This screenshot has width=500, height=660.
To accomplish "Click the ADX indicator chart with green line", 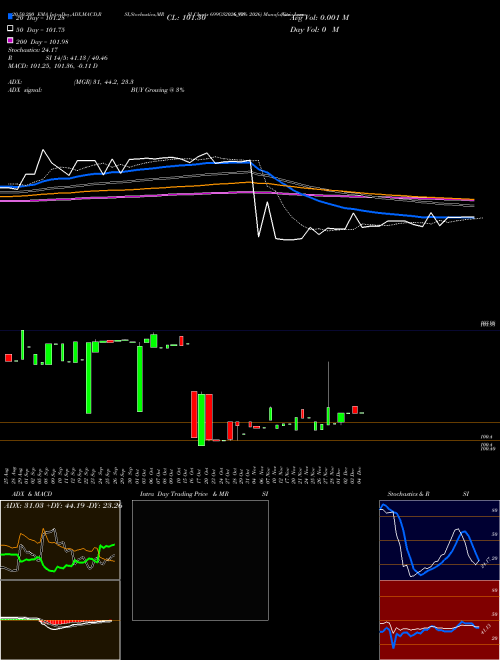I will (x=60, y=540).
